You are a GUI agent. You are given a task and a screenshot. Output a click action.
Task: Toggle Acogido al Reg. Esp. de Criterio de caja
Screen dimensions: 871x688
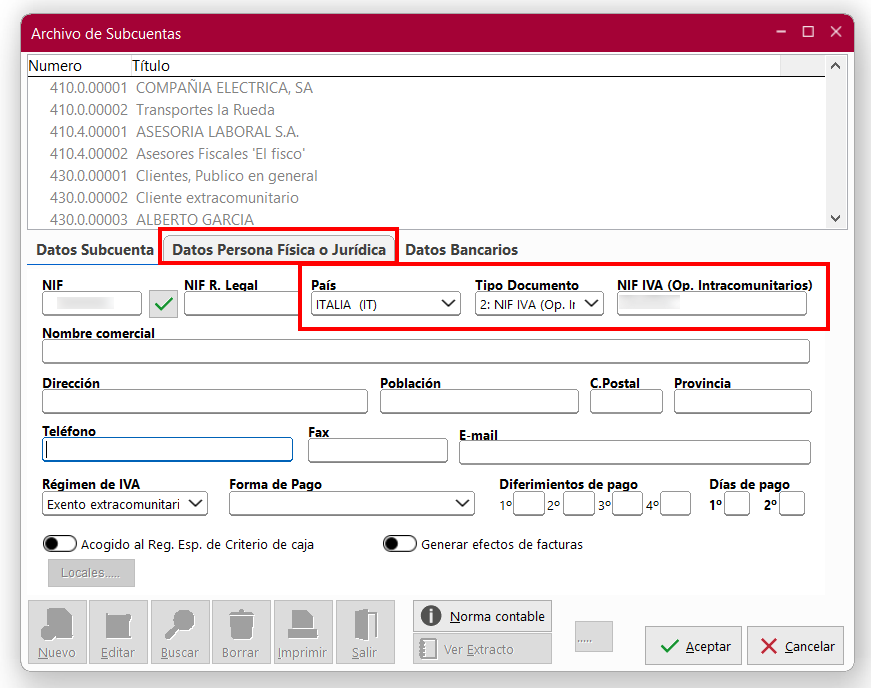(60, 544)
